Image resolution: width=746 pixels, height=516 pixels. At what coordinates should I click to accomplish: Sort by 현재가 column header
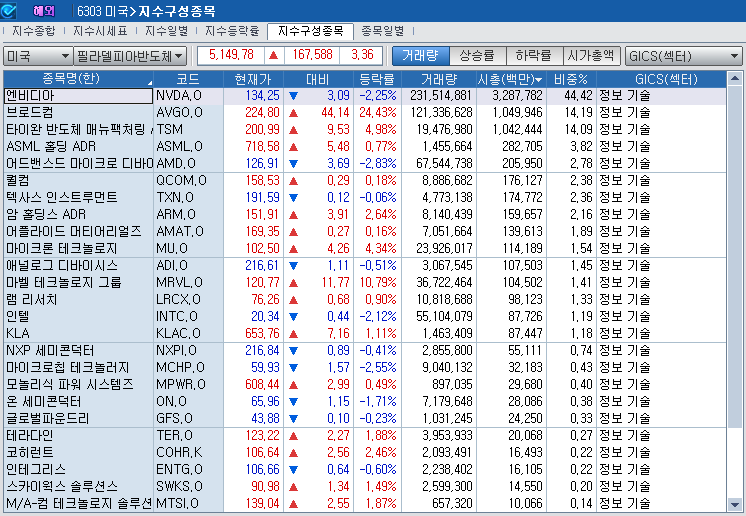pyautogui.click(x=253, y=79)
